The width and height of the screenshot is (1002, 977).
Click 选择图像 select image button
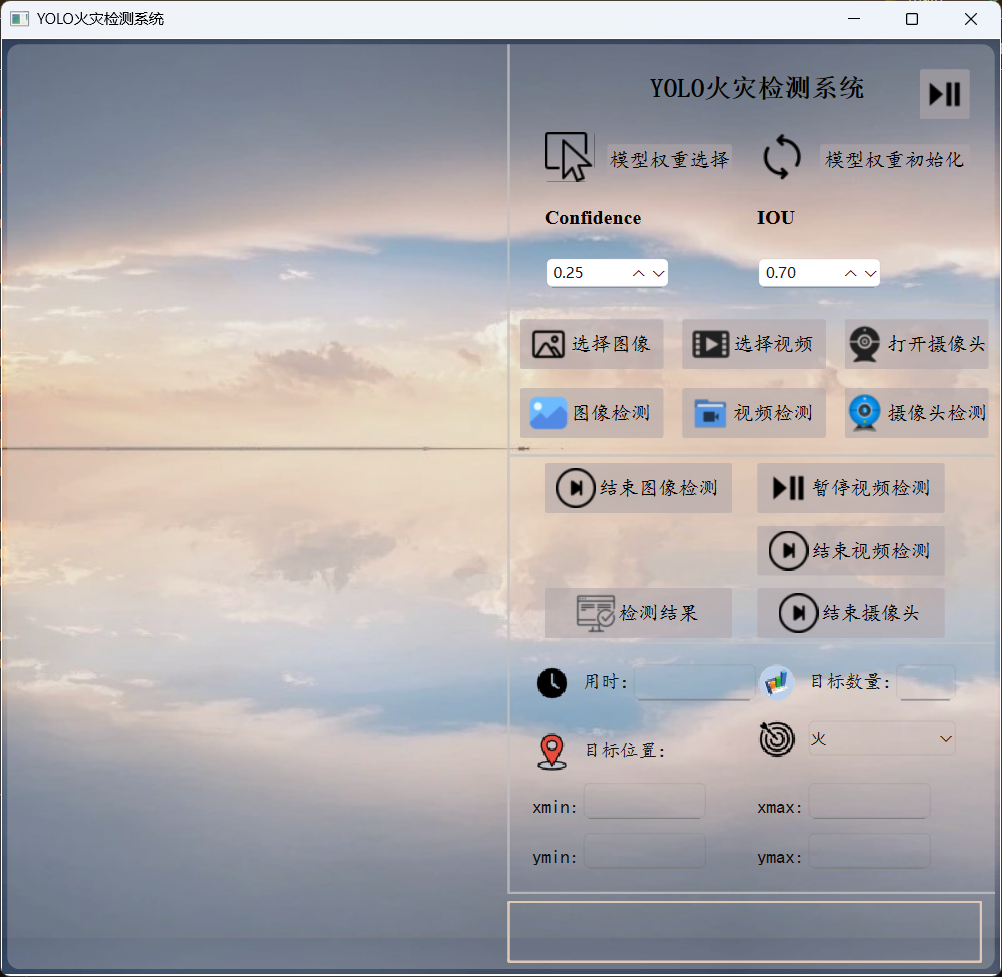tap(591, 344)
